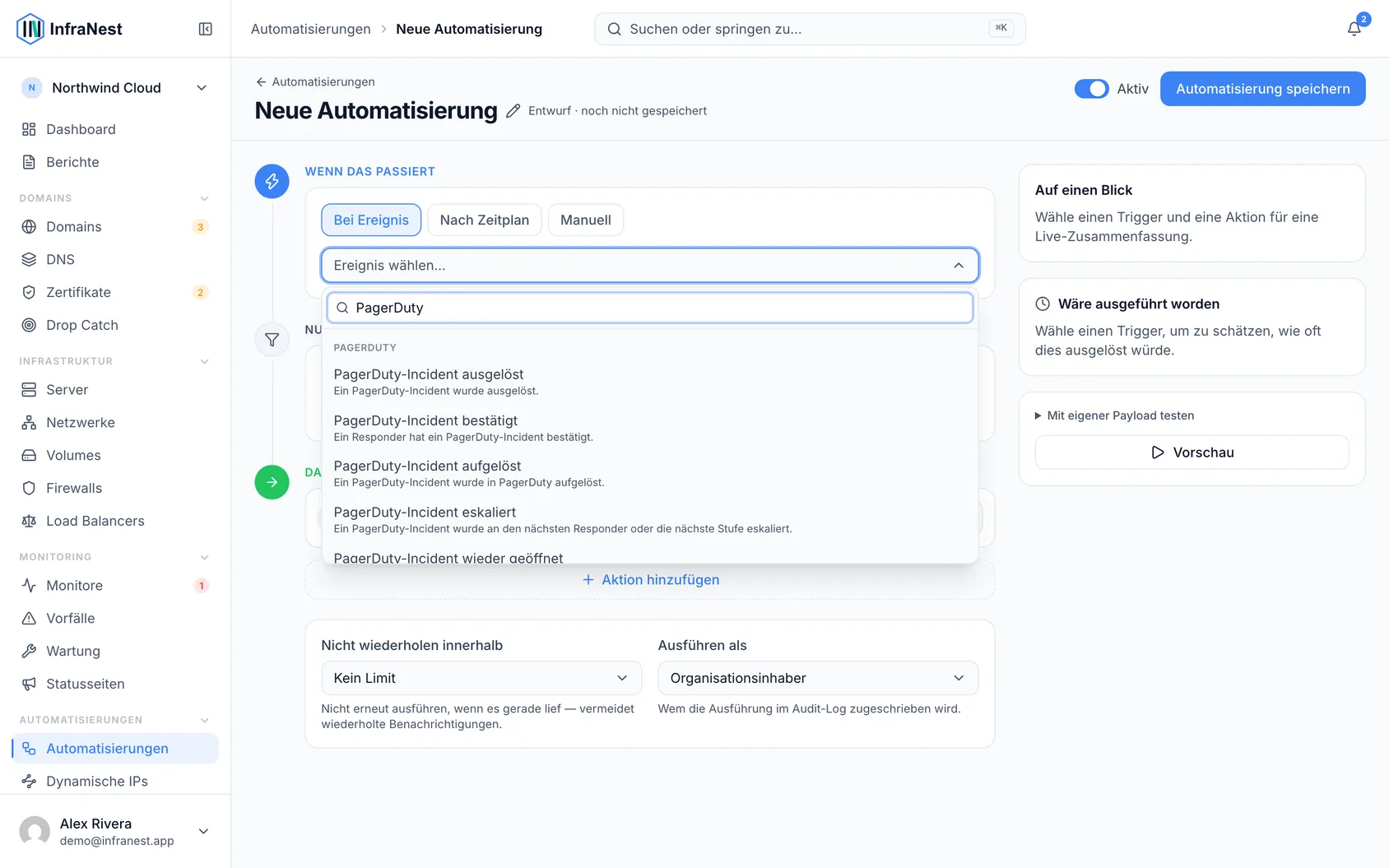This screenshot has height=868, width=1389.
Task: Click Aktion hinzufügen
Action: click(x=650, y=580)
